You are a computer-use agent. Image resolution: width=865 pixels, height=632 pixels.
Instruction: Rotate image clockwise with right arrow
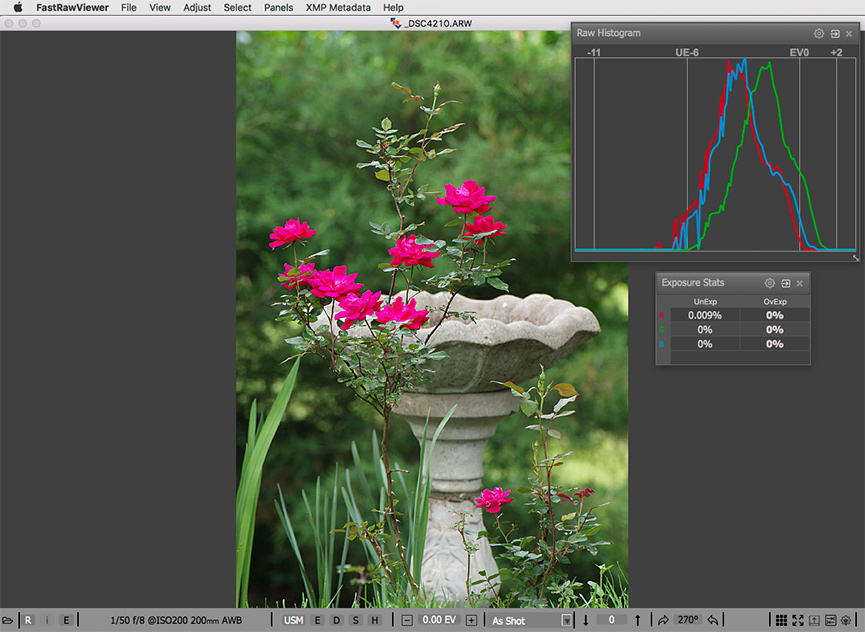coord(662,620)
